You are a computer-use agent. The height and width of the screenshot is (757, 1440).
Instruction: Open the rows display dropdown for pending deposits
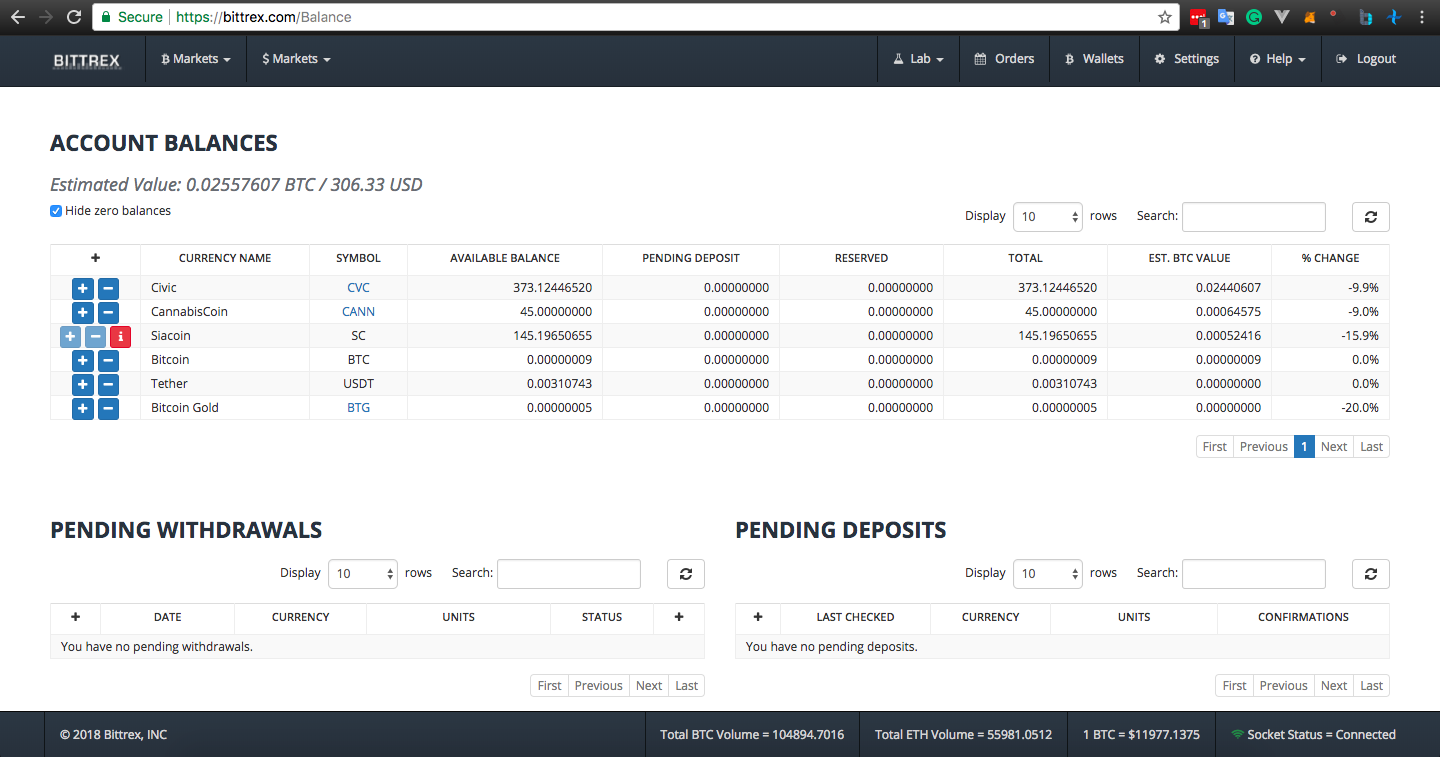[1048, 573]
